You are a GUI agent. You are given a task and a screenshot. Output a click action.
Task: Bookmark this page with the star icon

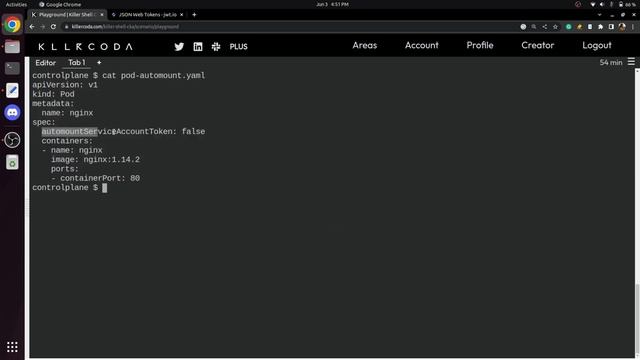click(555, 27)
